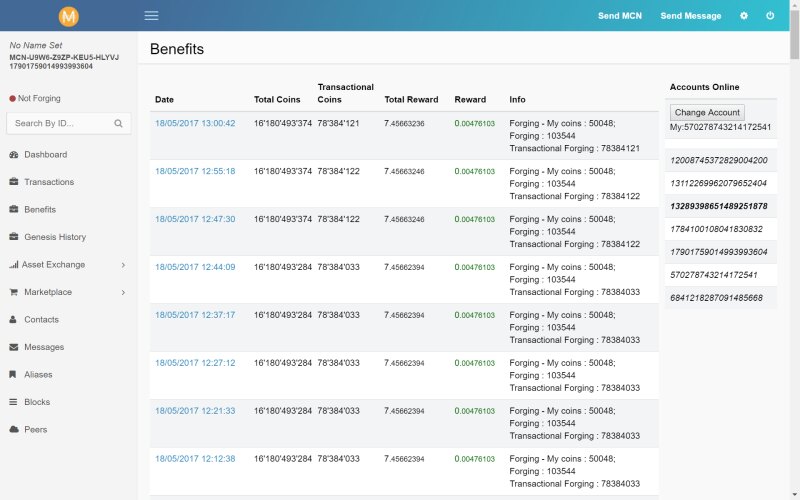
Task: Open the Transactions sidebar item
Action: [x=49, y=182]
